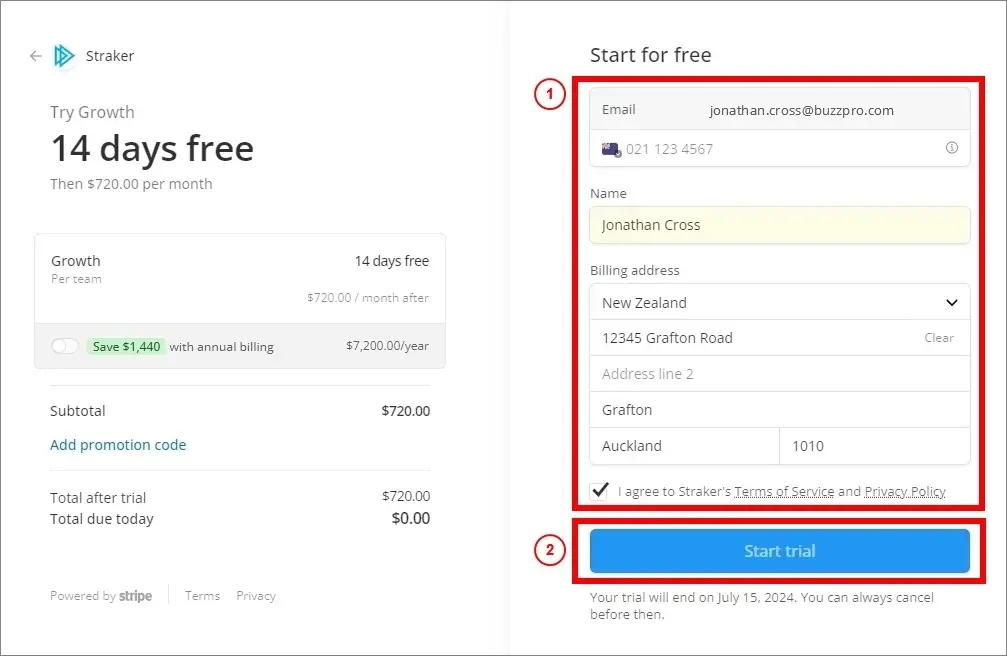Click the Stripe logo link

click(x=136, y=596)
